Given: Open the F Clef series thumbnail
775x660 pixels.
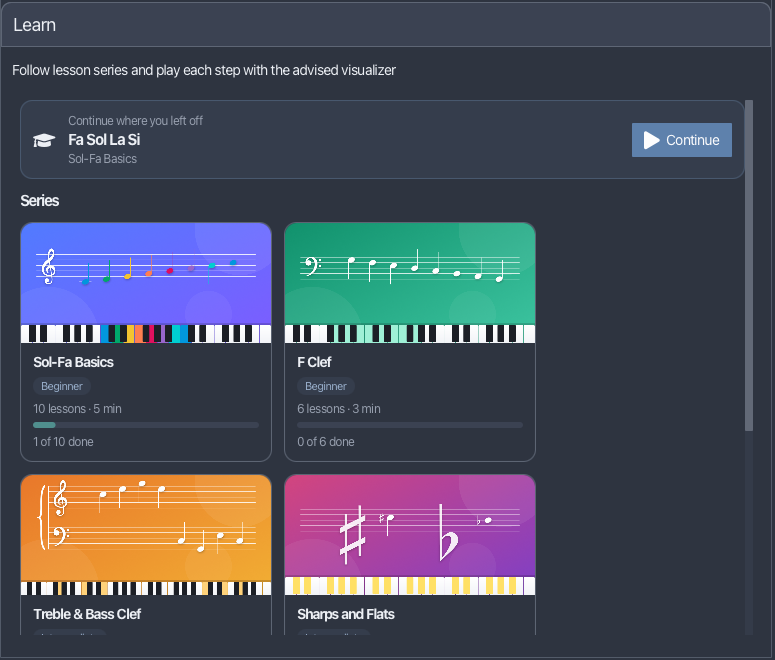Looking at the screenshot, I should [x=410, y=283].
